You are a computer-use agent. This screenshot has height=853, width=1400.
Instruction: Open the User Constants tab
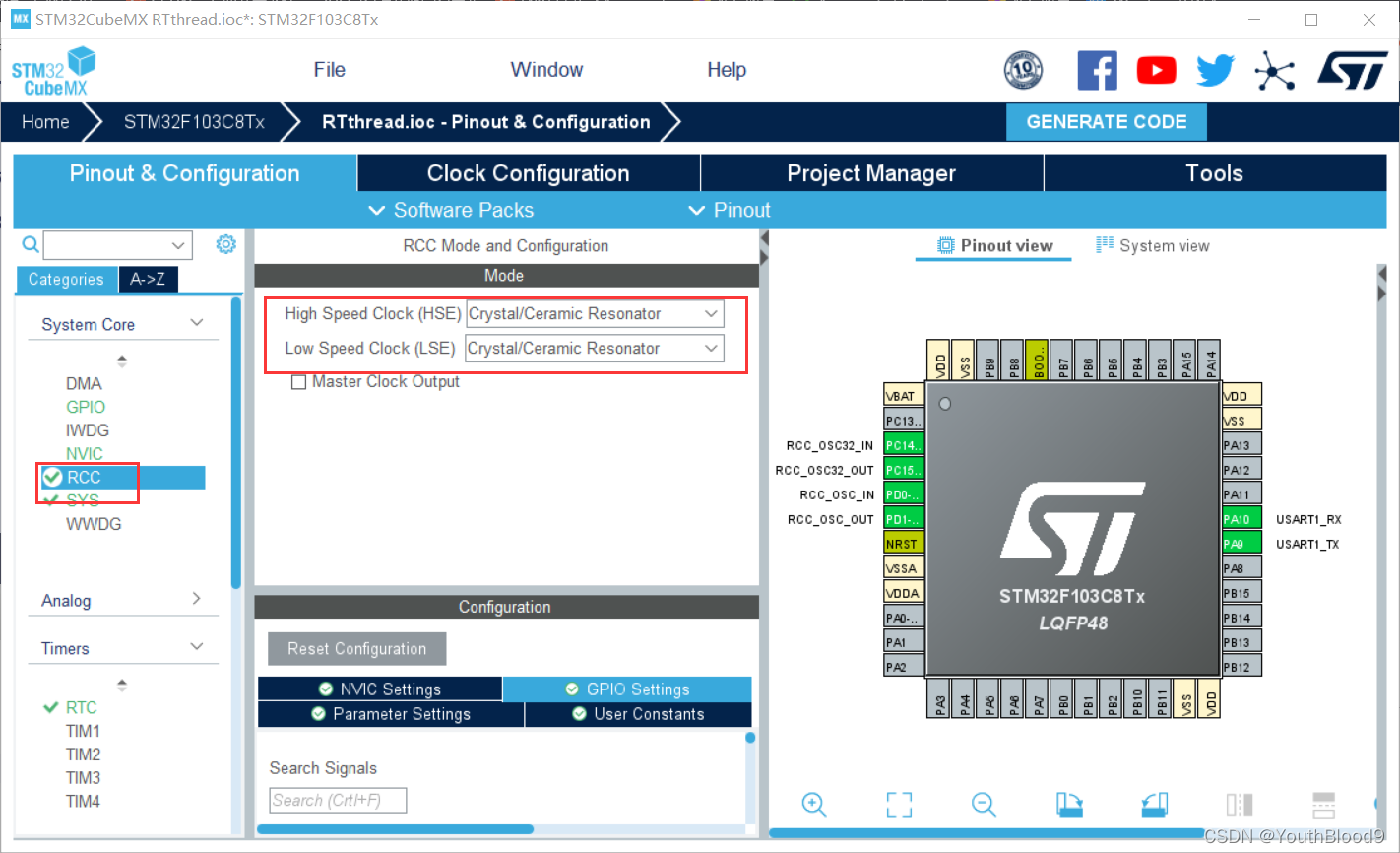coord(639,714)
